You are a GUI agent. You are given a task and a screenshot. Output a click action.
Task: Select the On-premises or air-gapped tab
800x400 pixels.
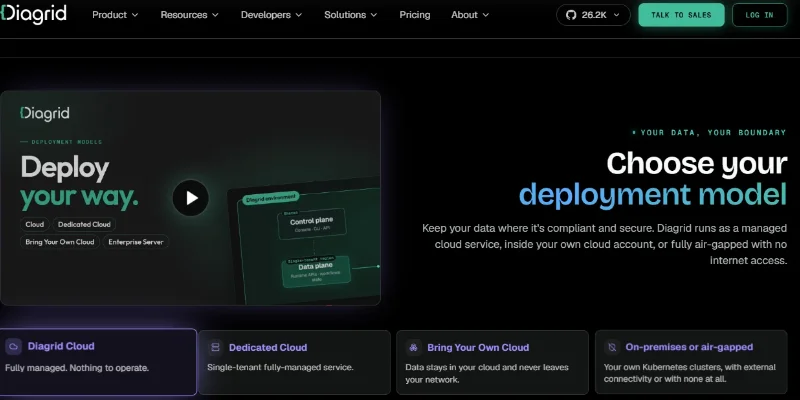coord(691,362)
